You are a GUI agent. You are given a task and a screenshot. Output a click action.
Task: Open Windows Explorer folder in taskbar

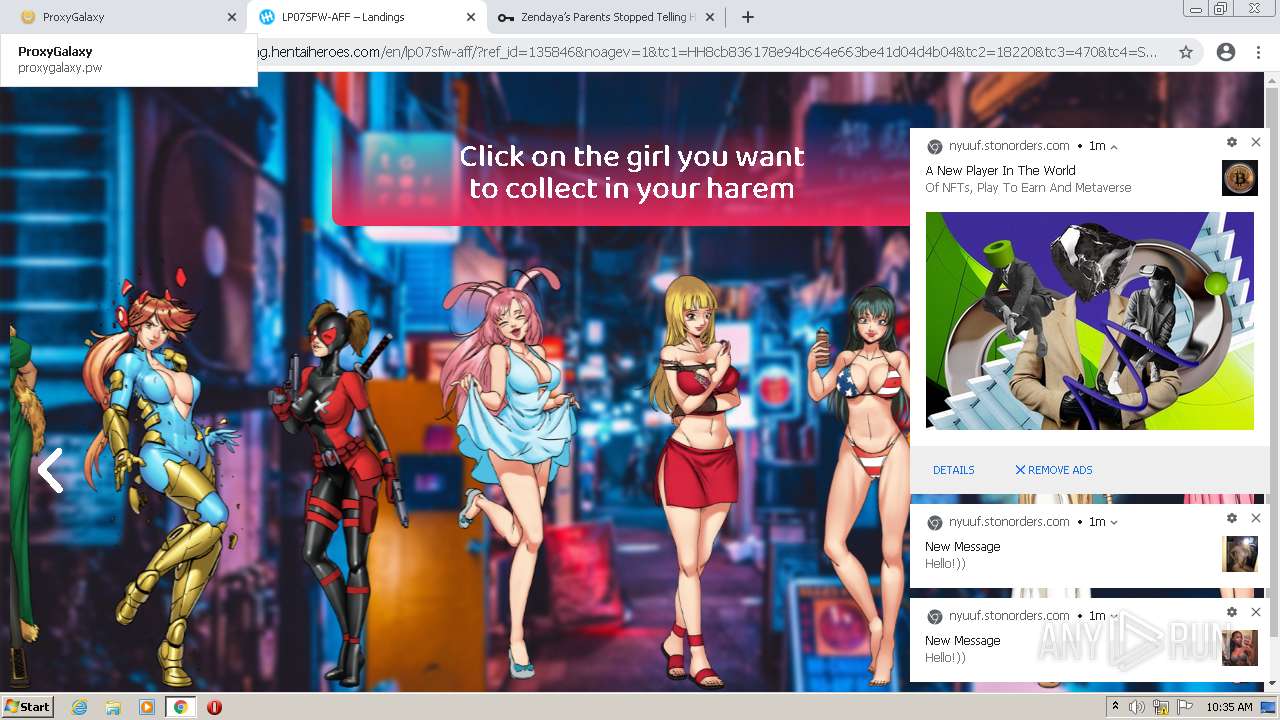[x=113, y=707]
